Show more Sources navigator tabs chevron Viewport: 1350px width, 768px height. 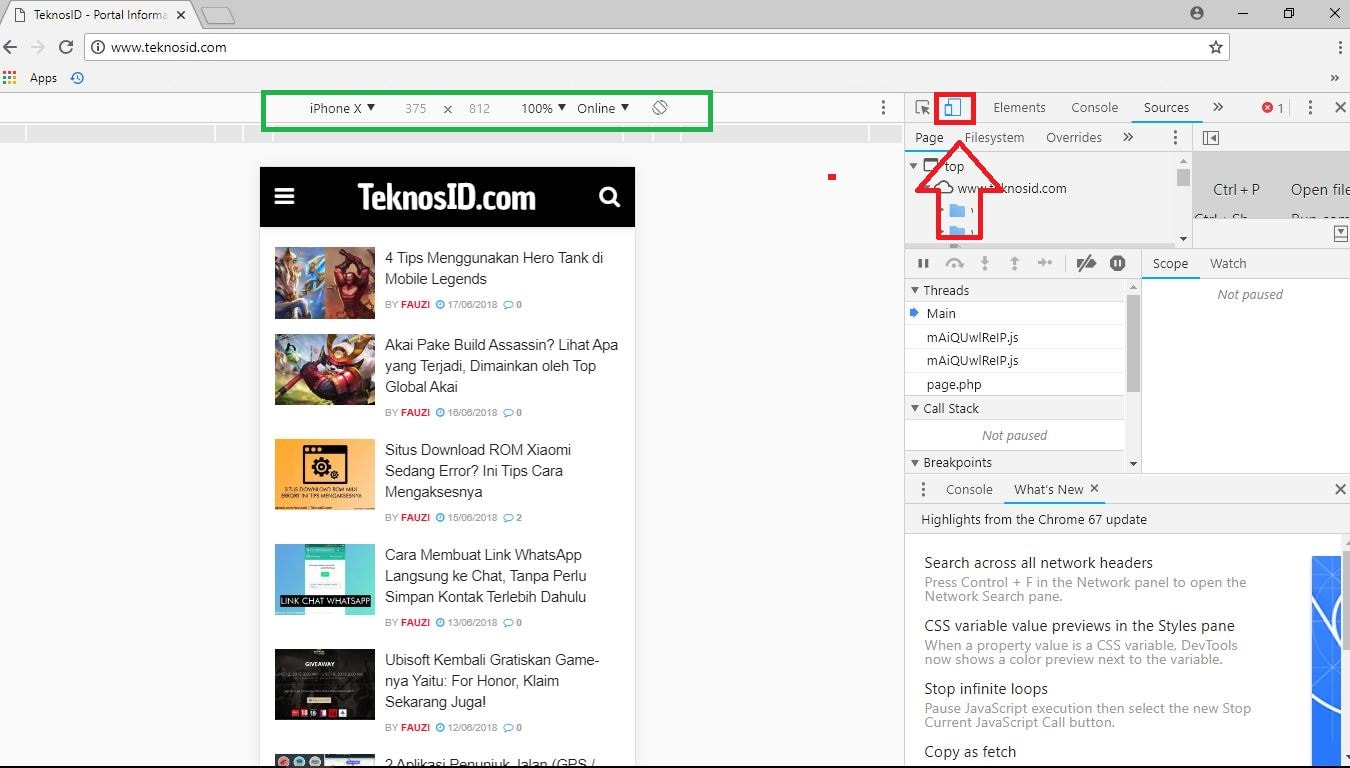[1128, 137]
